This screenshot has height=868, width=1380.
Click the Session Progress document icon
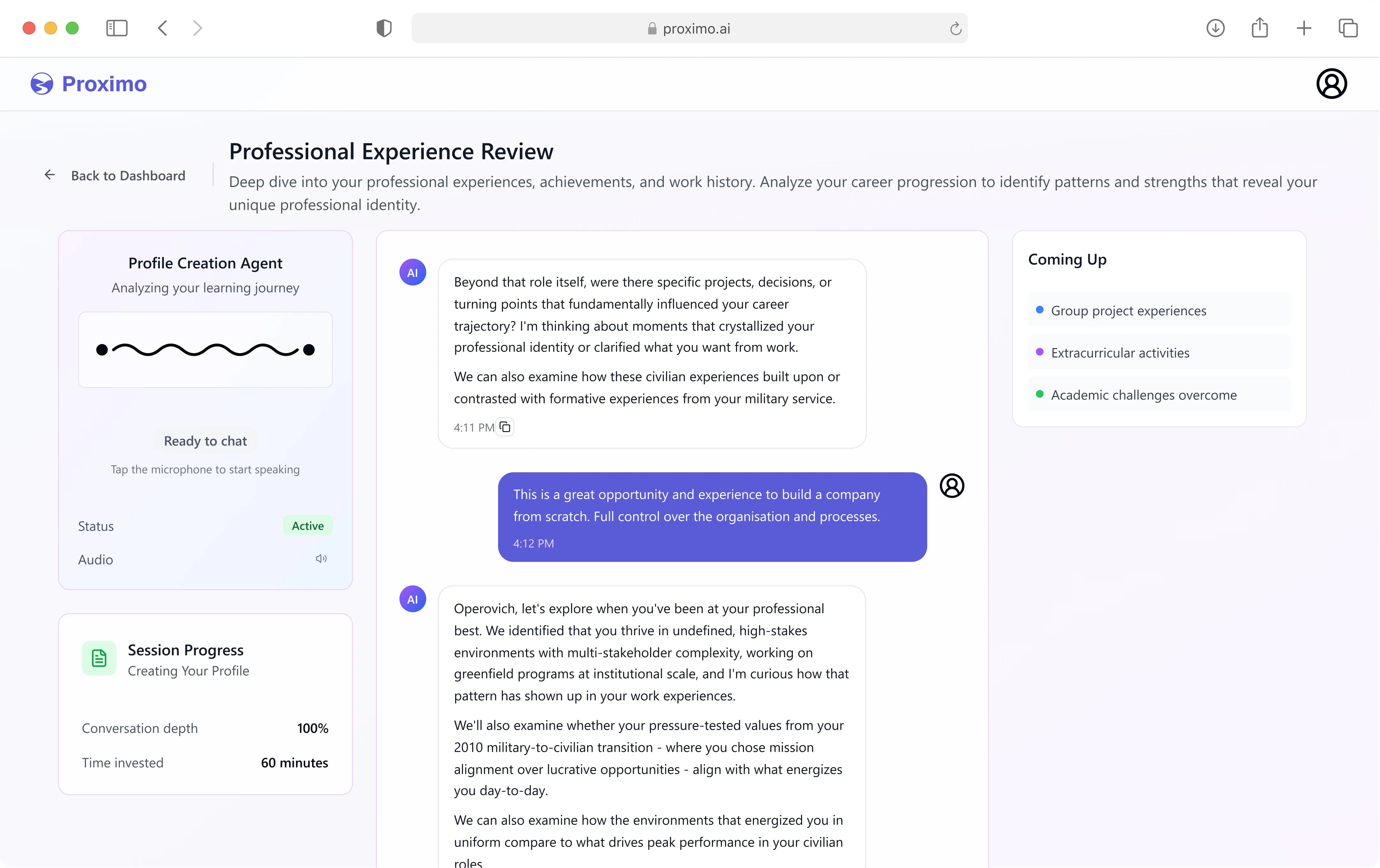tap(99, 658)
